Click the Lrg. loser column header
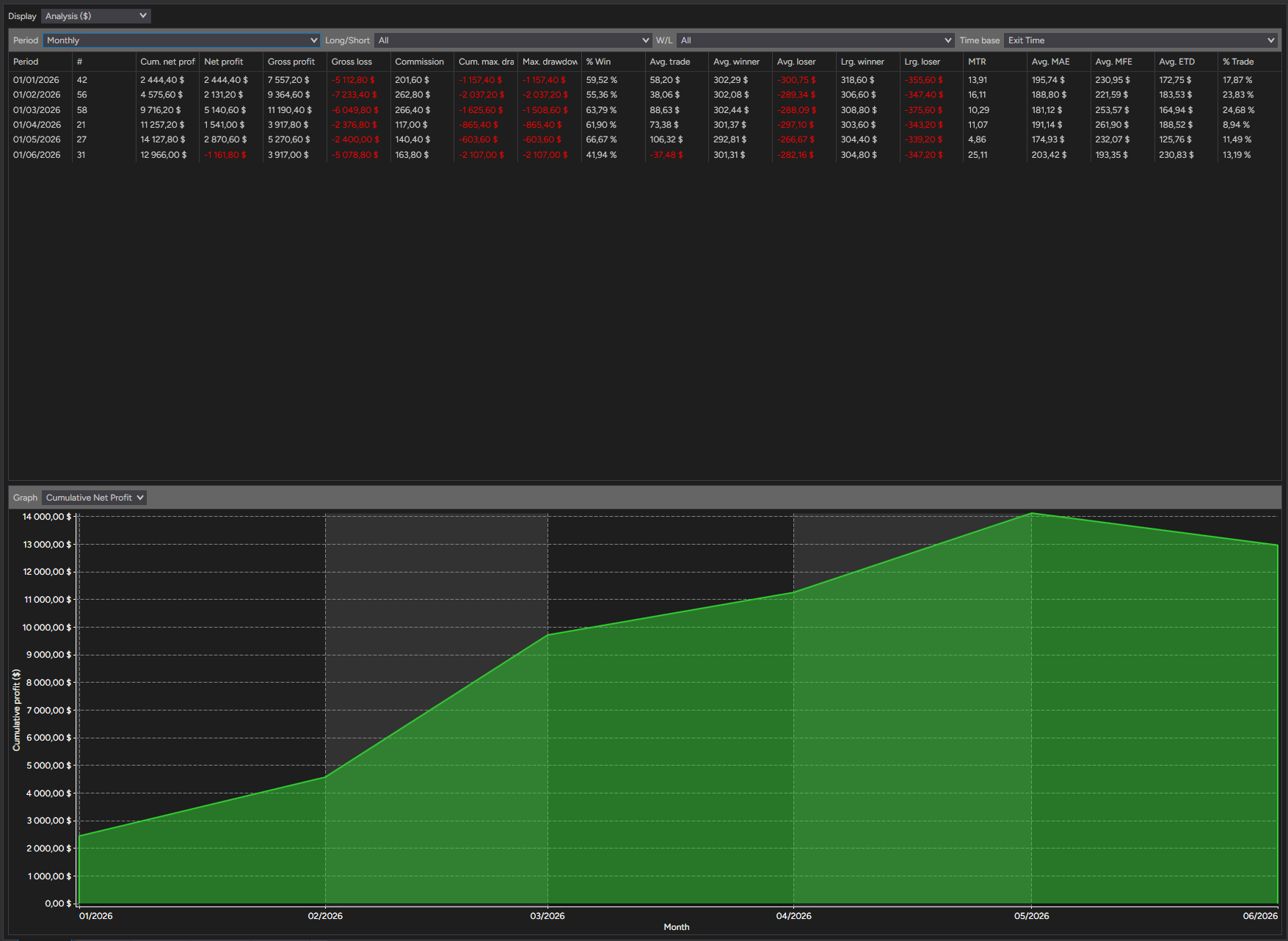 pyautogui.click(x=931, y=62)
